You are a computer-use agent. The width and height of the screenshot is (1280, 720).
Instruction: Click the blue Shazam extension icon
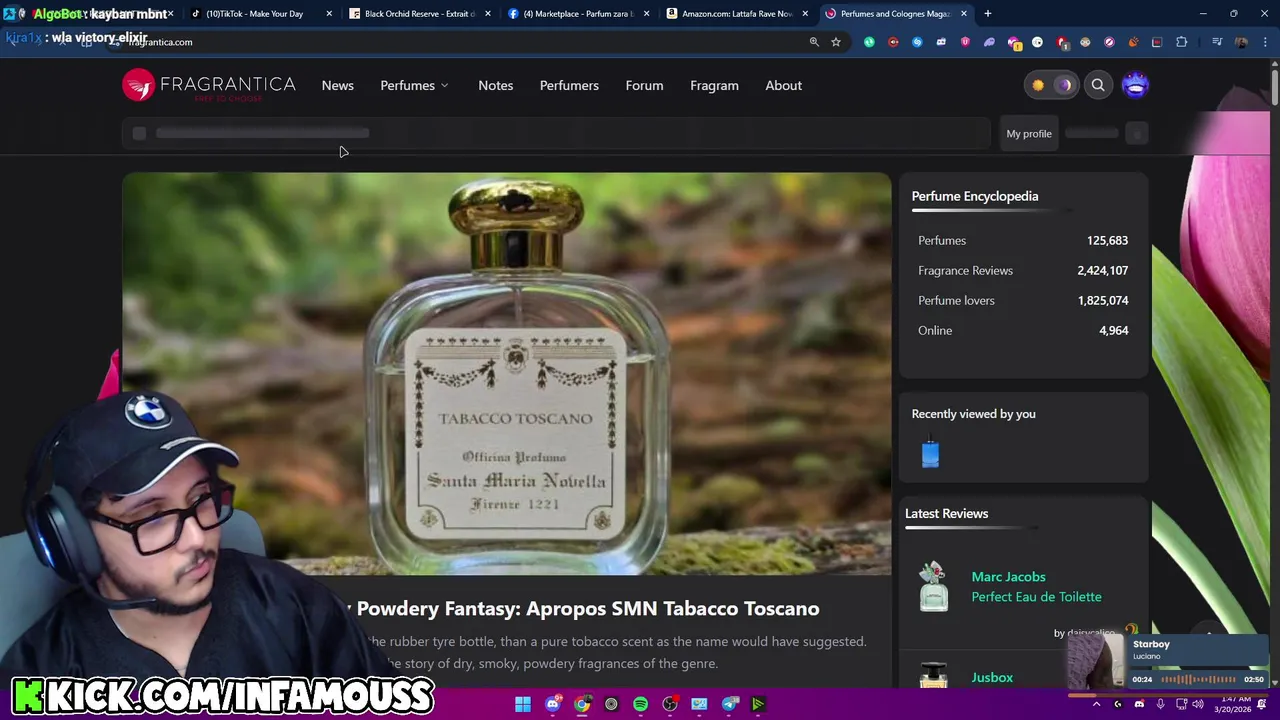[917, 42]
